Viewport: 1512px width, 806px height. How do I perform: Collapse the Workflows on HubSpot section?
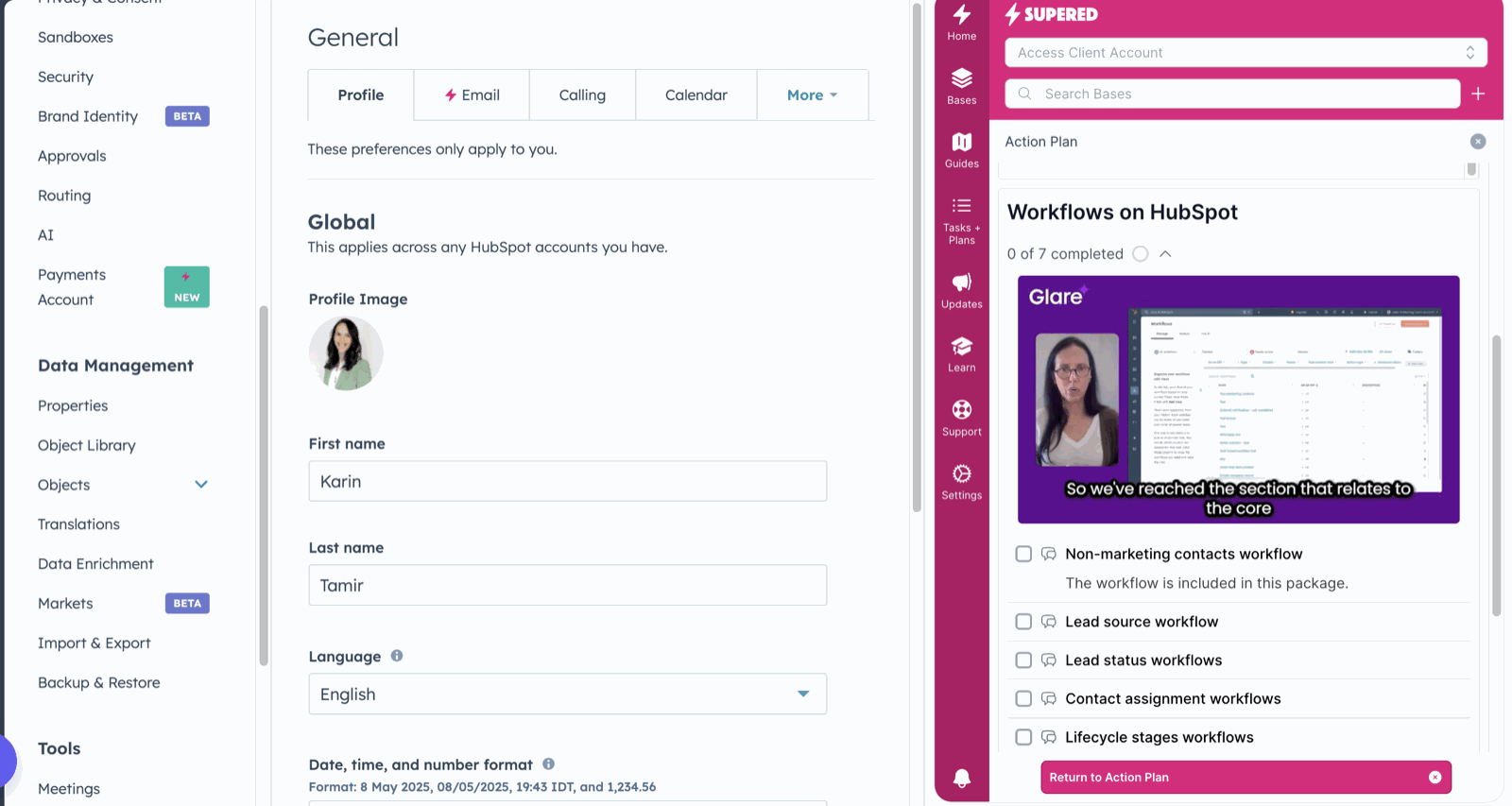point(1165,254)
